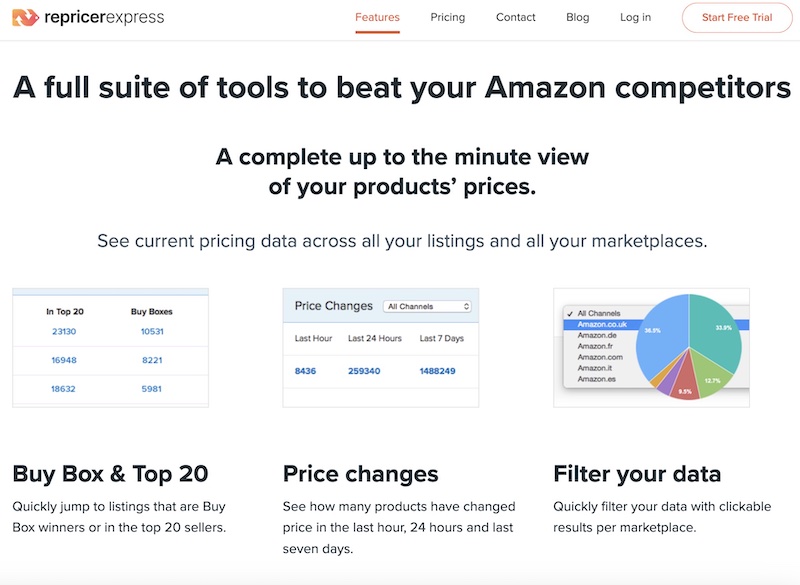Click the Start Free Trial button

(x=737, y=17)
